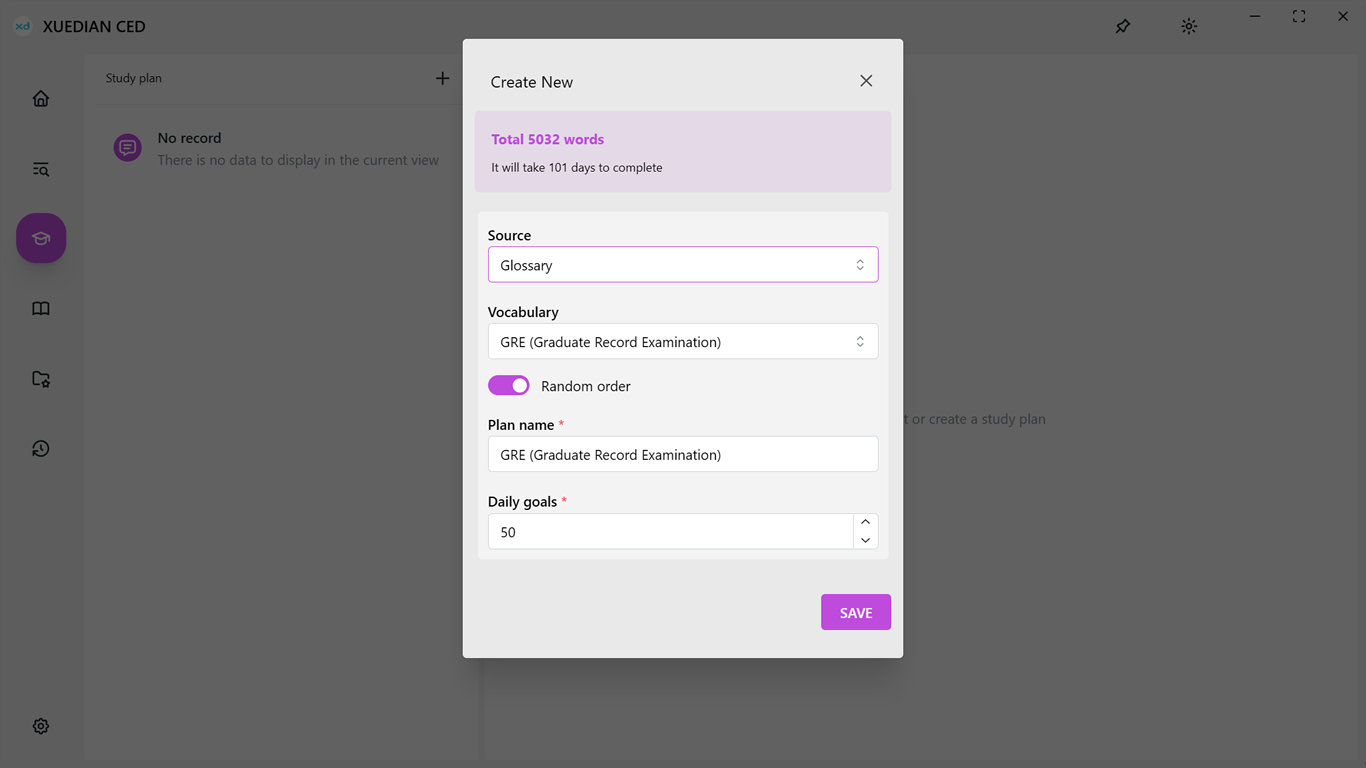Click the Random order label
This screenshot has width=1366, height=768.
pos(586,386)
